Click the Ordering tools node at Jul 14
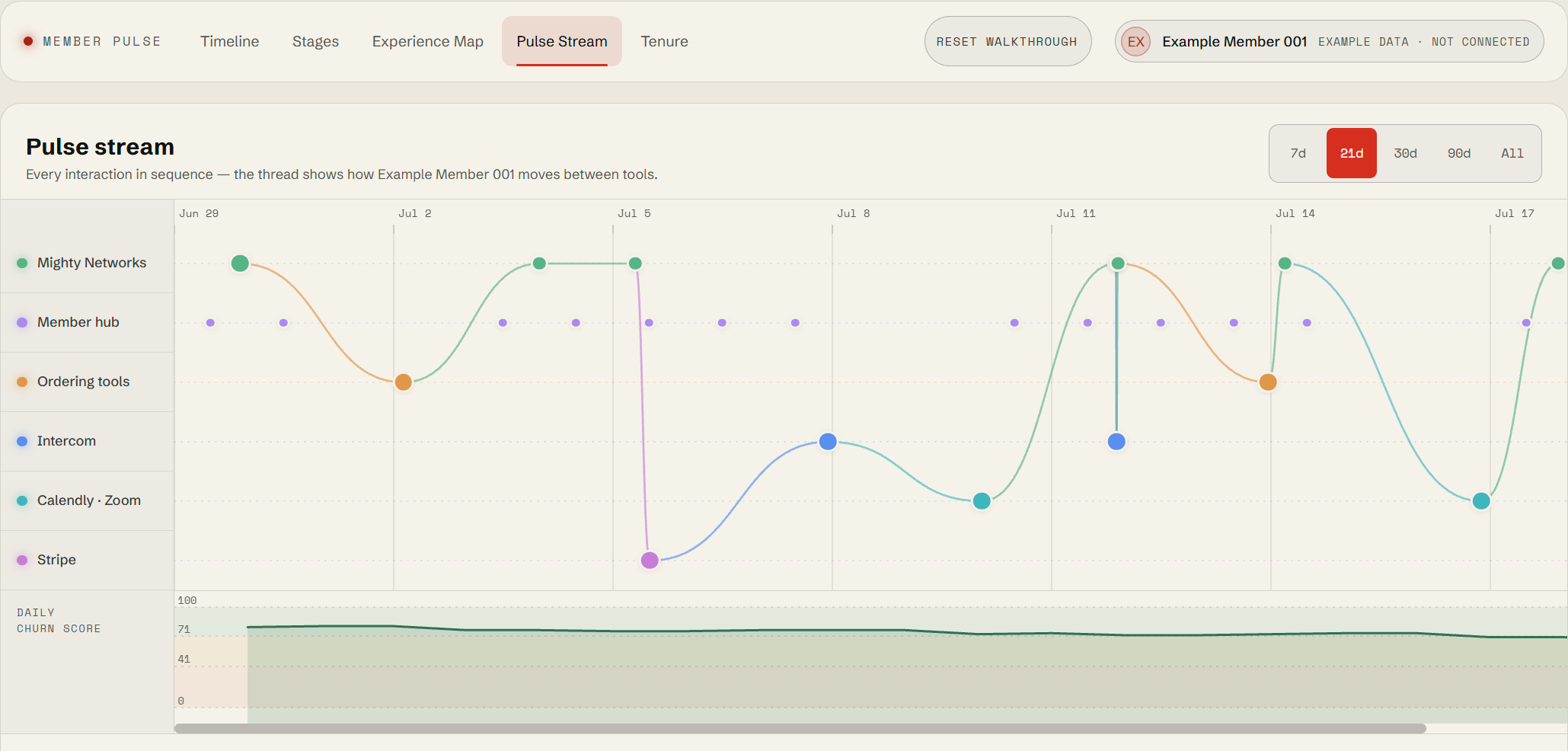 [x=1268, y=382]
